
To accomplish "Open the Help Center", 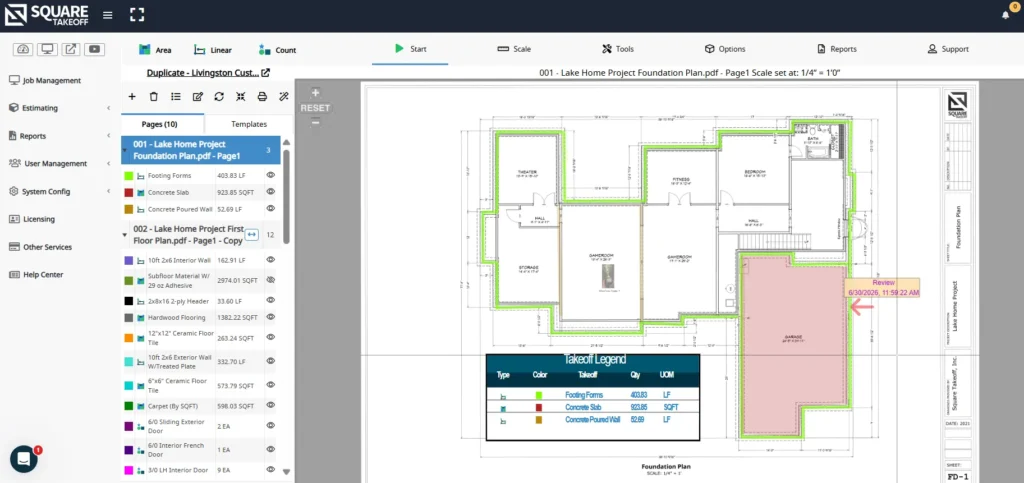I will pyautogui.click(x=37, y=275).
